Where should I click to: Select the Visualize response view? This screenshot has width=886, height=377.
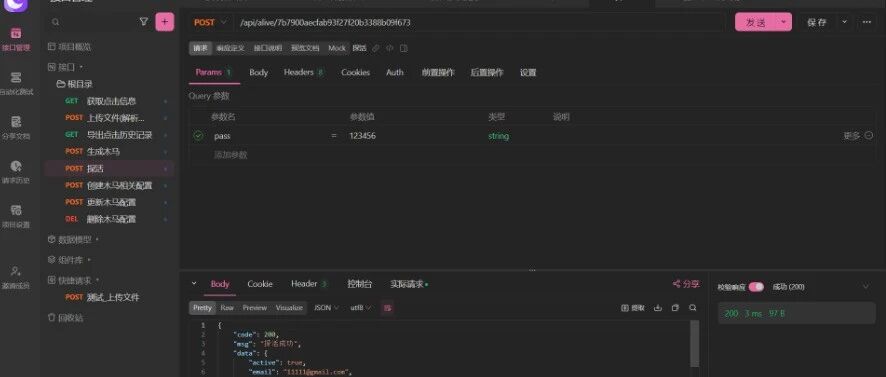tap(289, 308)
